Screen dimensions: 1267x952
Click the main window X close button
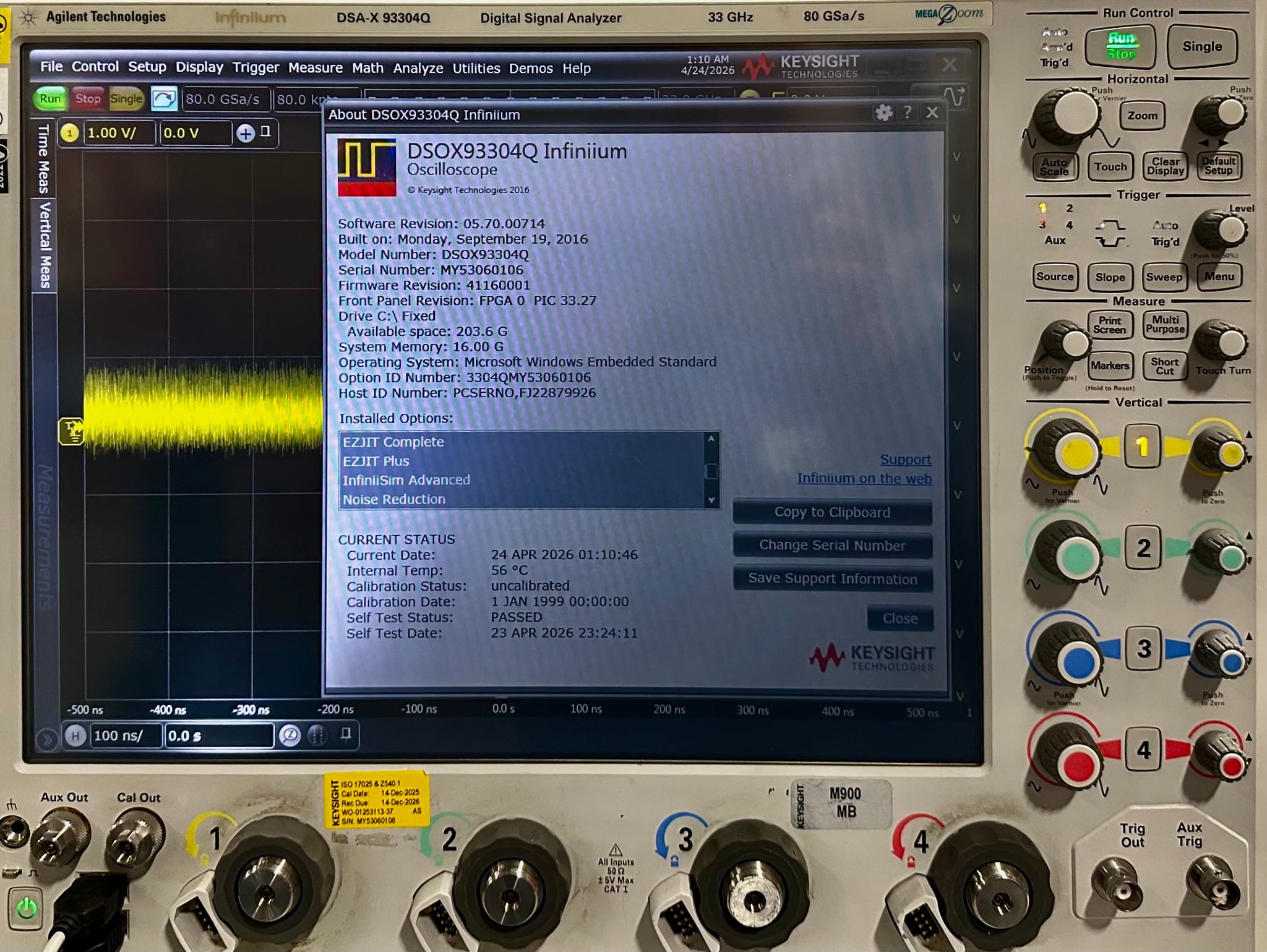(950, 64)
